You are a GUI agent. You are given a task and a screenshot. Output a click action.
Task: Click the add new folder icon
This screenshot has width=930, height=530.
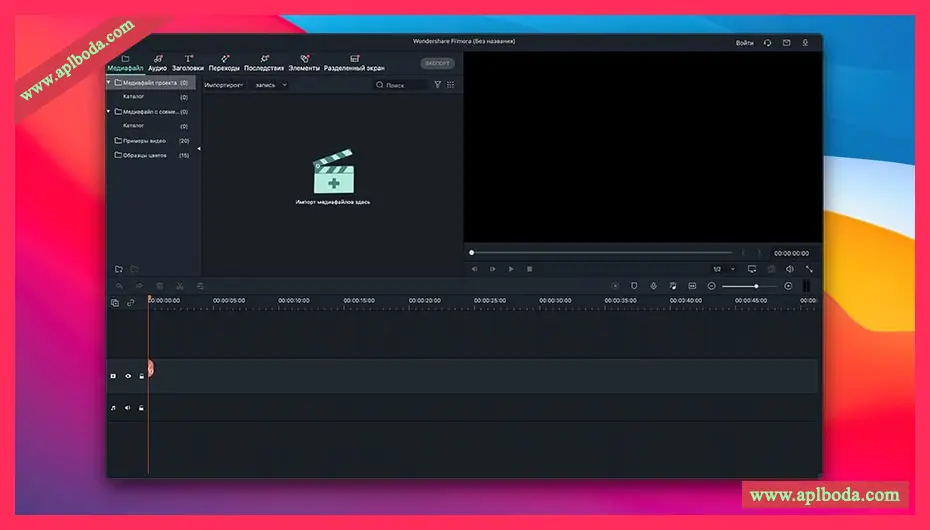click(x=118, y=269)
